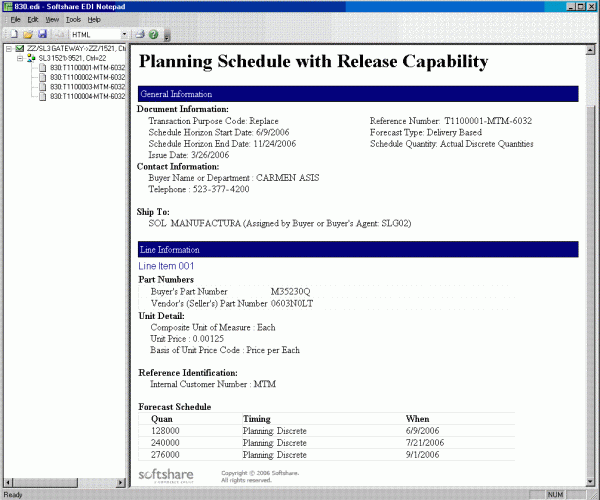Image resolution: width=600 pixels, height=500 pixels.
Task: Click document icon for 830:T1100003-MTM-6032
Action: [x=43, y=87]
